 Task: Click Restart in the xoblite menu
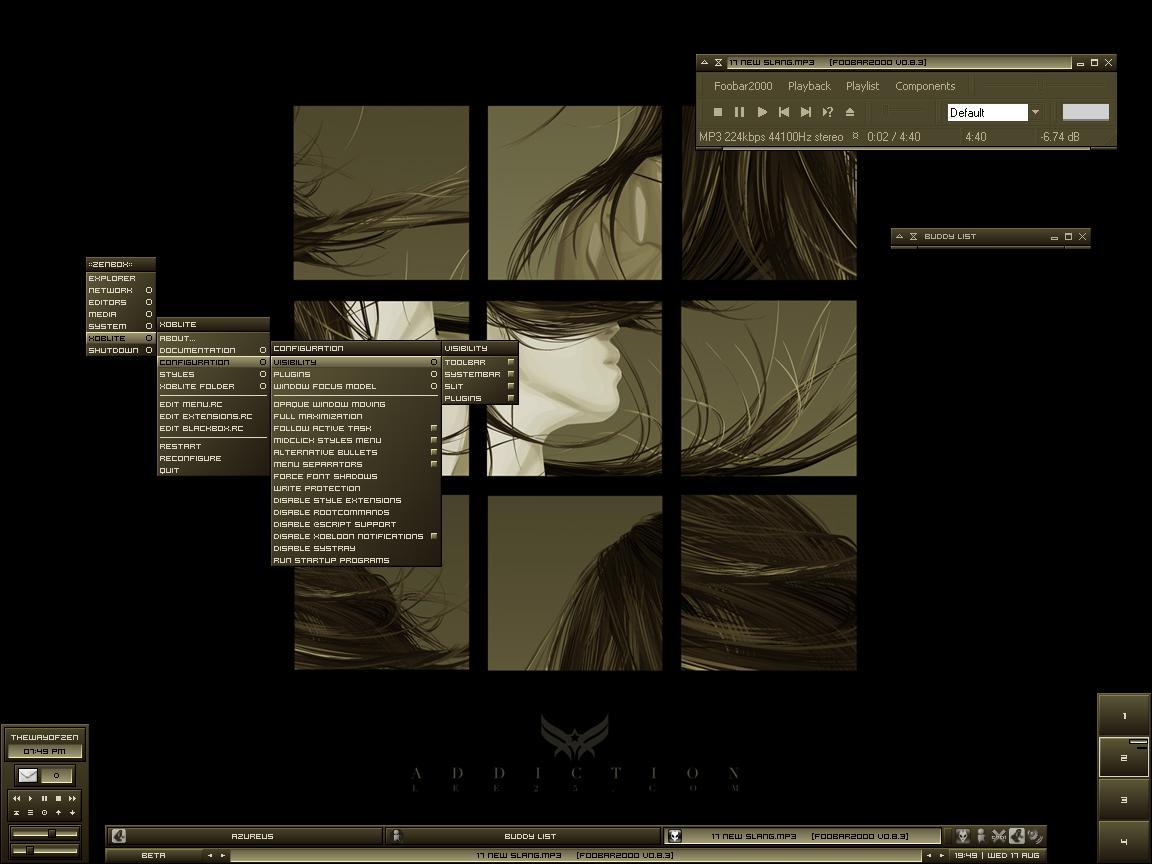[213, 446]
